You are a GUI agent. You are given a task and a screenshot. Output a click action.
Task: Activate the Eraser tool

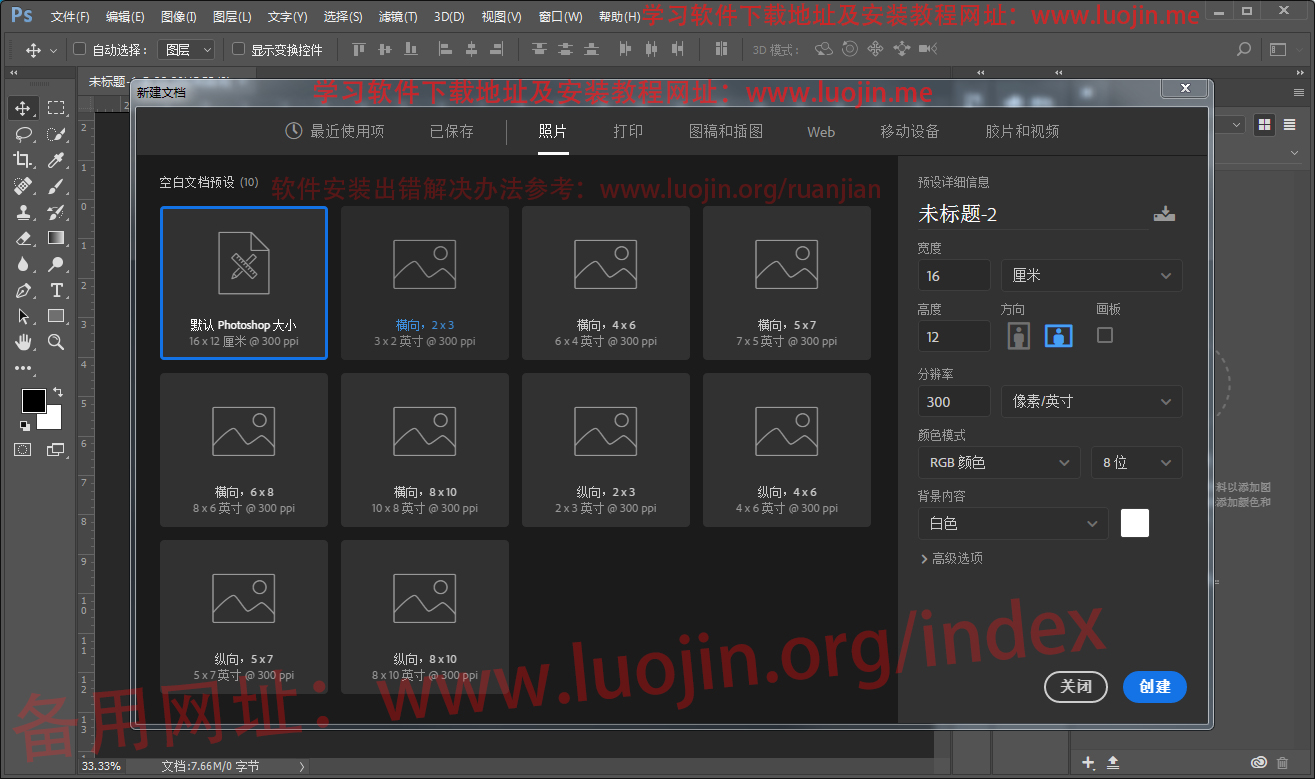pos(23,238)
